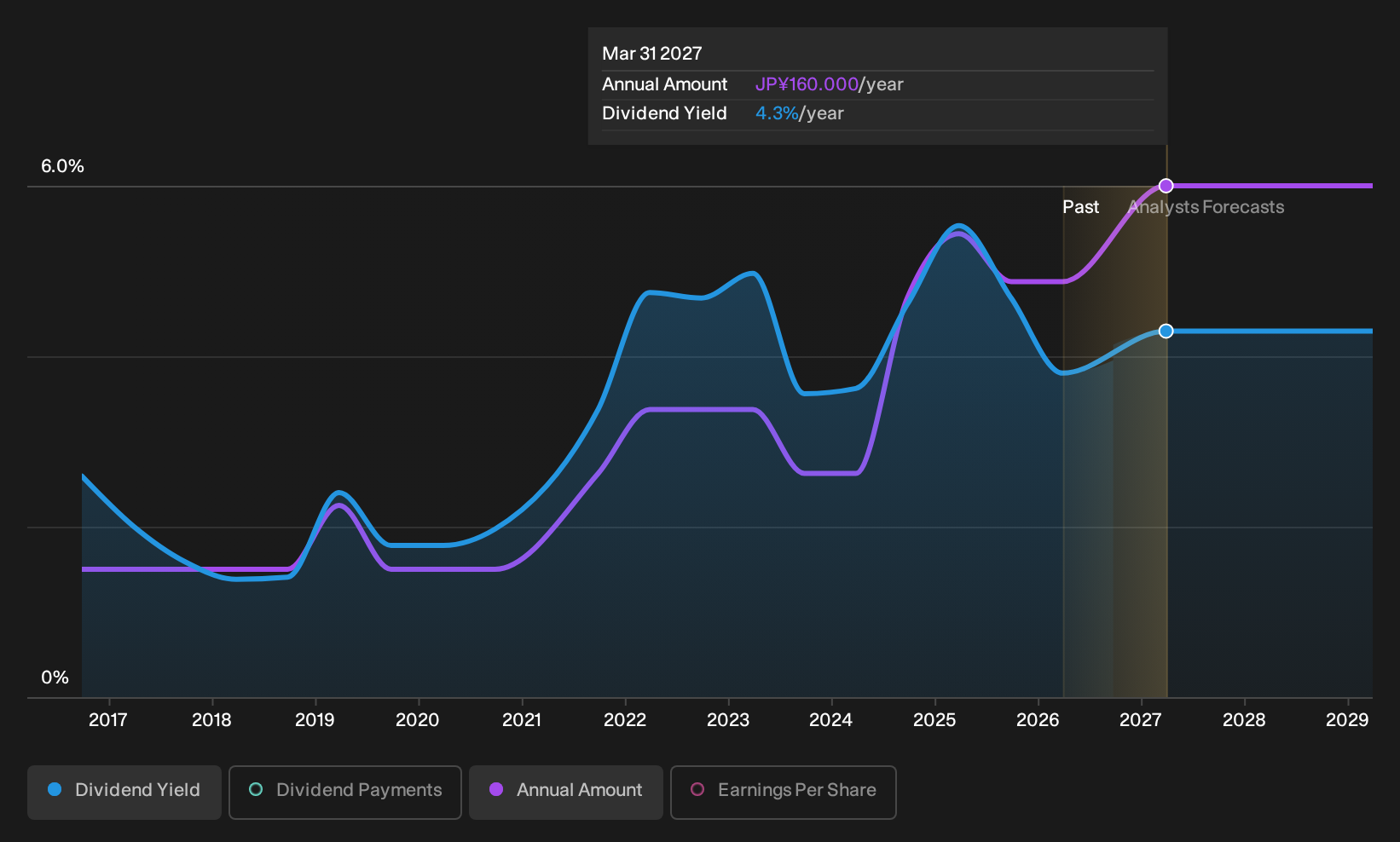Click the Analysts Forecasts label
Image resolution: width=1400 pixels, height=842 pixels.
[x=1206, y=207]
